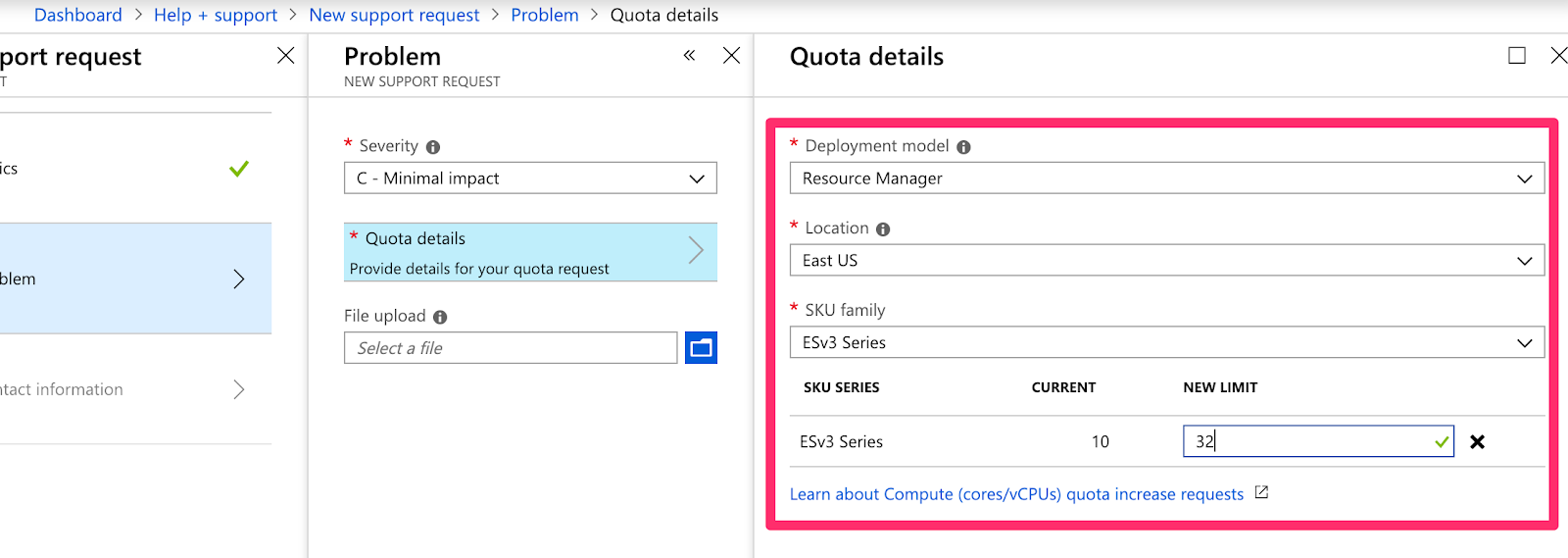
Task: Click the Severity info icon
Action: click(433, 147)
